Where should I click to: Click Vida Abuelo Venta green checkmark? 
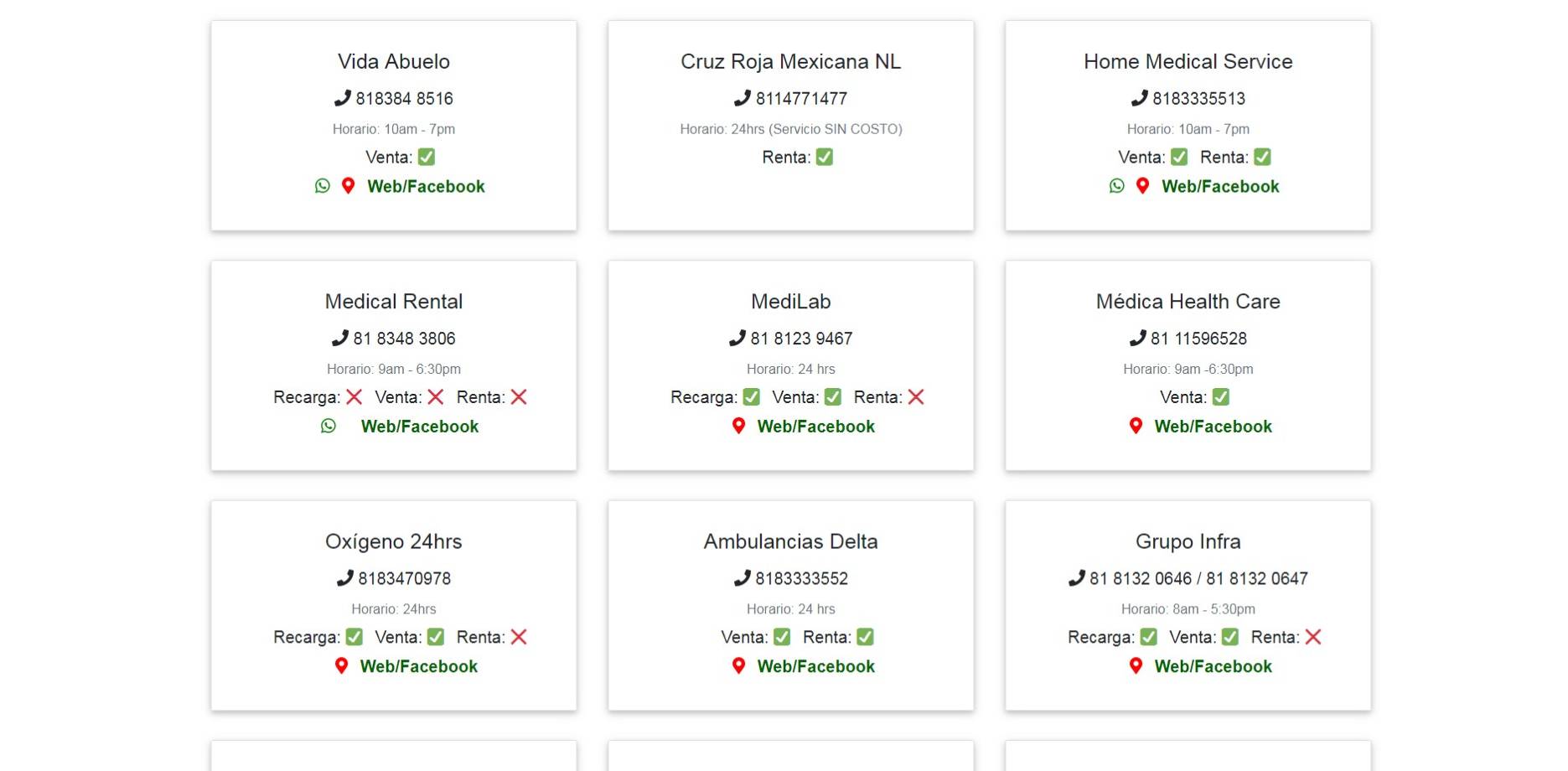tap(427, 157)
